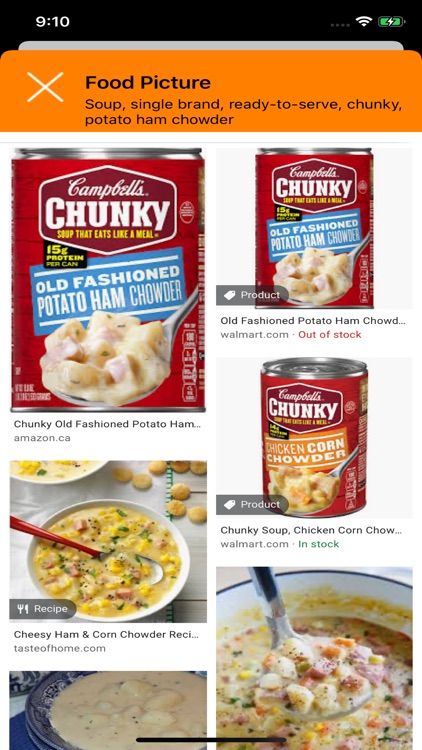Viewport: 422px width, 750px height.
Task: Tap the Food Picture header title
Action: (x=148, y=82)
